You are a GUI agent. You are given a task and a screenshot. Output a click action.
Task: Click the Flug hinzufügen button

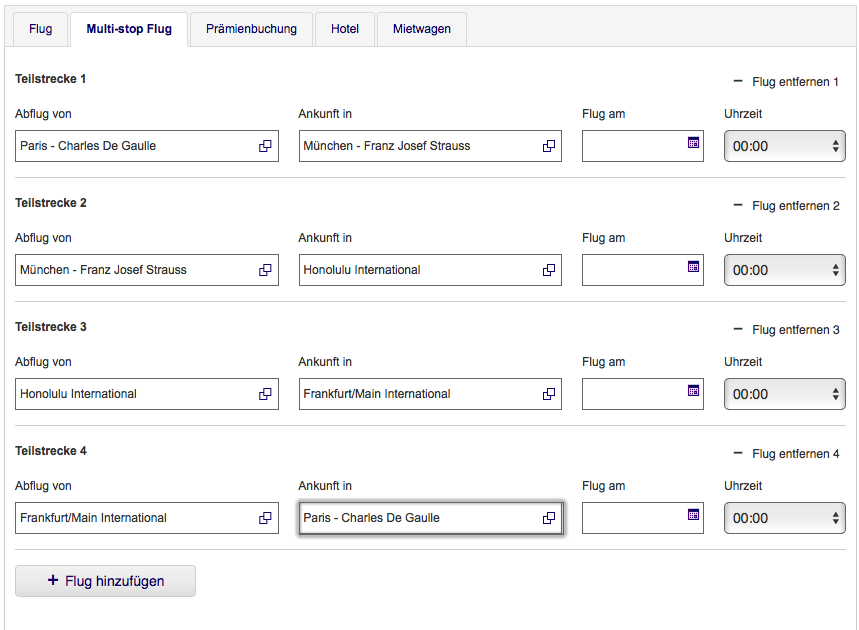click(x=105, y=581)
